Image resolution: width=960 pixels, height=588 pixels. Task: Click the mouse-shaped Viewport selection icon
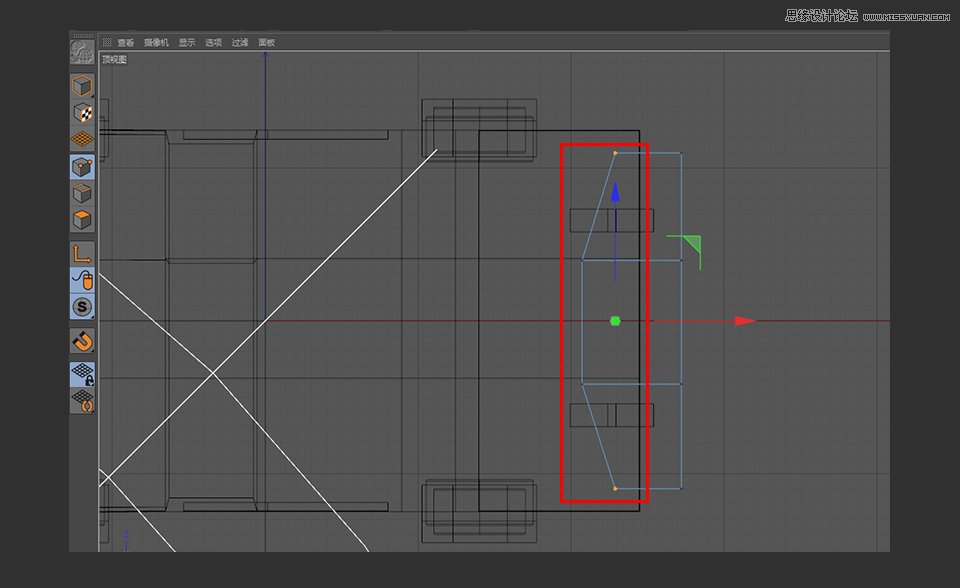click(82, 282)
